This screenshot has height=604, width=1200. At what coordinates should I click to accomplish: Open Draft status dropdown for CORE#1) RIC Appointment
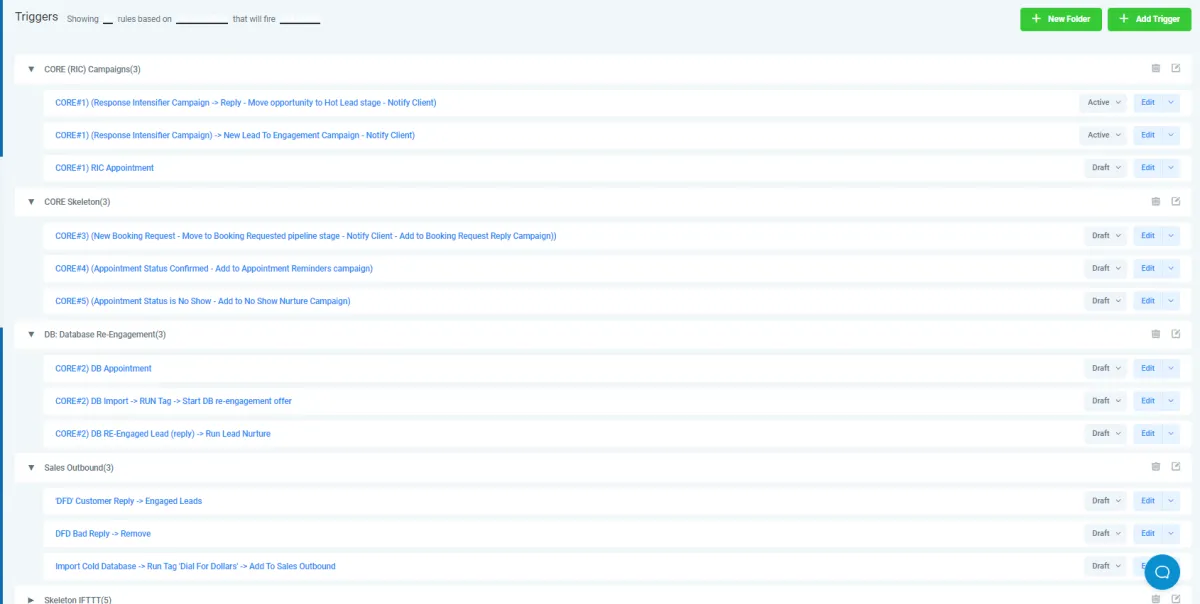click(1106, 168)
